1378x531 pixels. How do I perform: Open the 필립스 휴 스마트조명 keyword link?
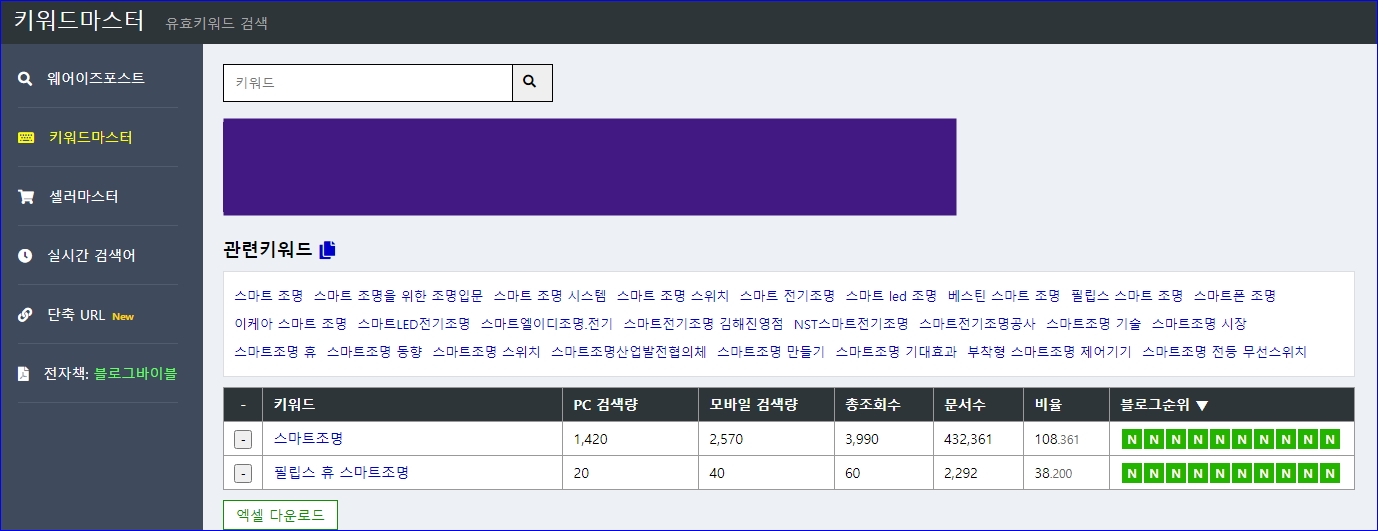341,472
